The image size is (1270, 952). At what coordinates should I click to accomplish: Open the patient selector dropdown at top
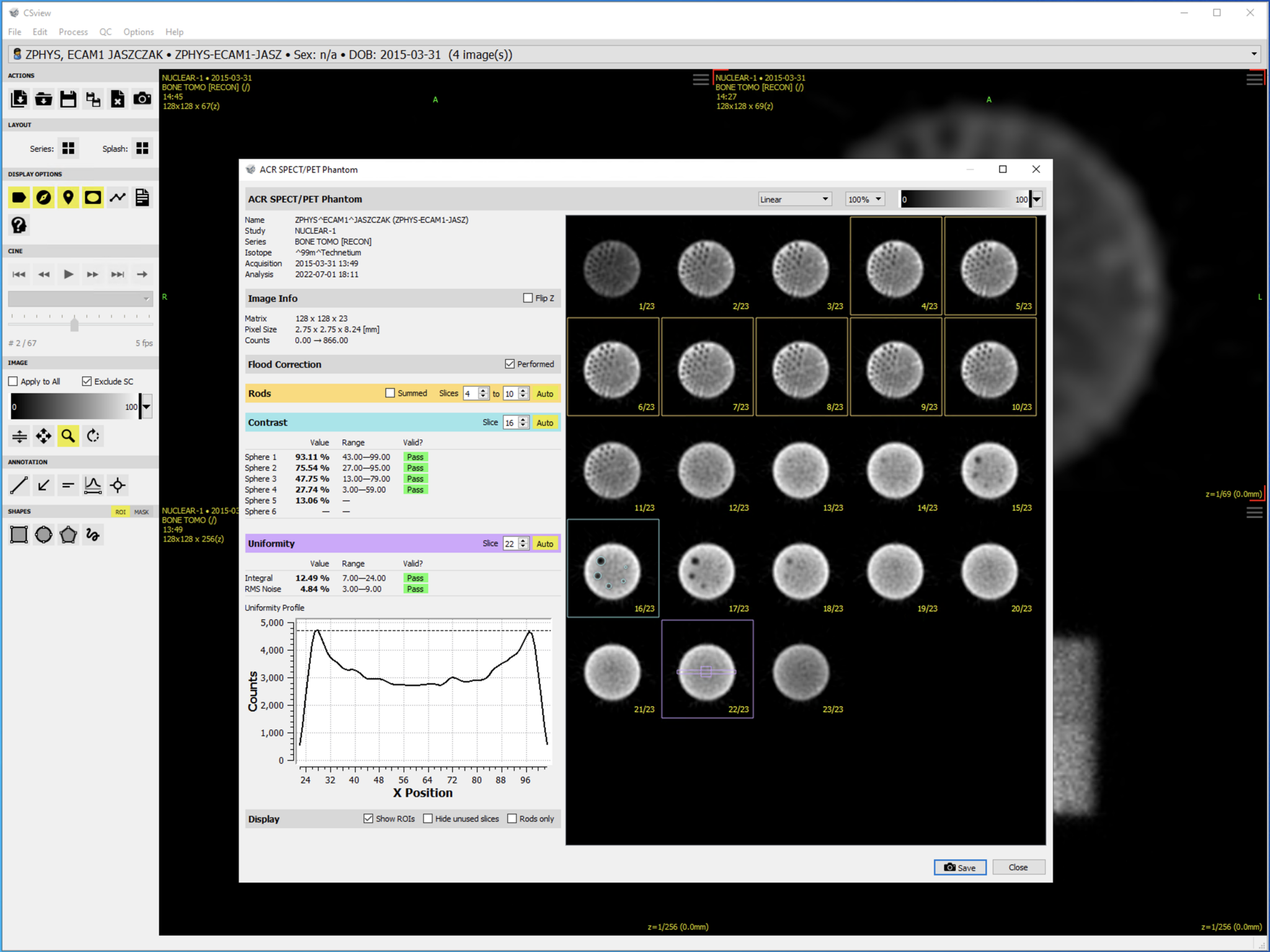pyautogui.click(x=1254, y=55)
